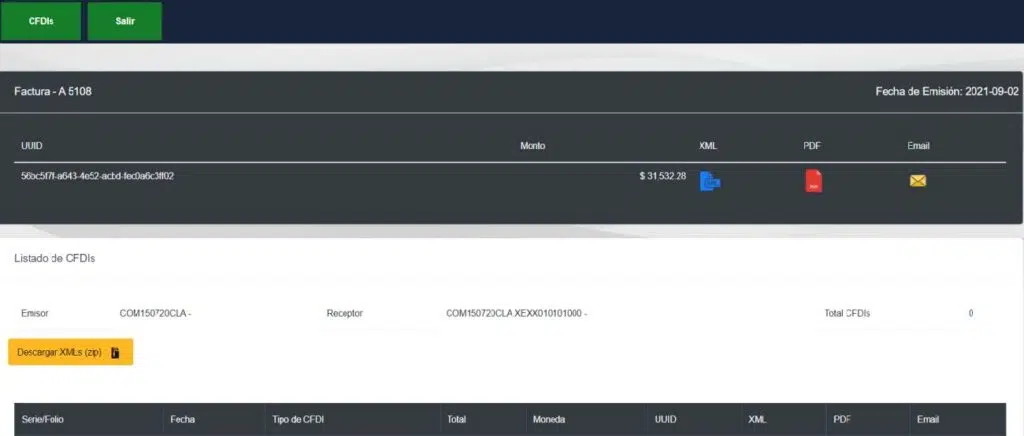Screen dimensions: 1024x436
Task: Click the Fecha column header in list
Action: tap(183, 419)
